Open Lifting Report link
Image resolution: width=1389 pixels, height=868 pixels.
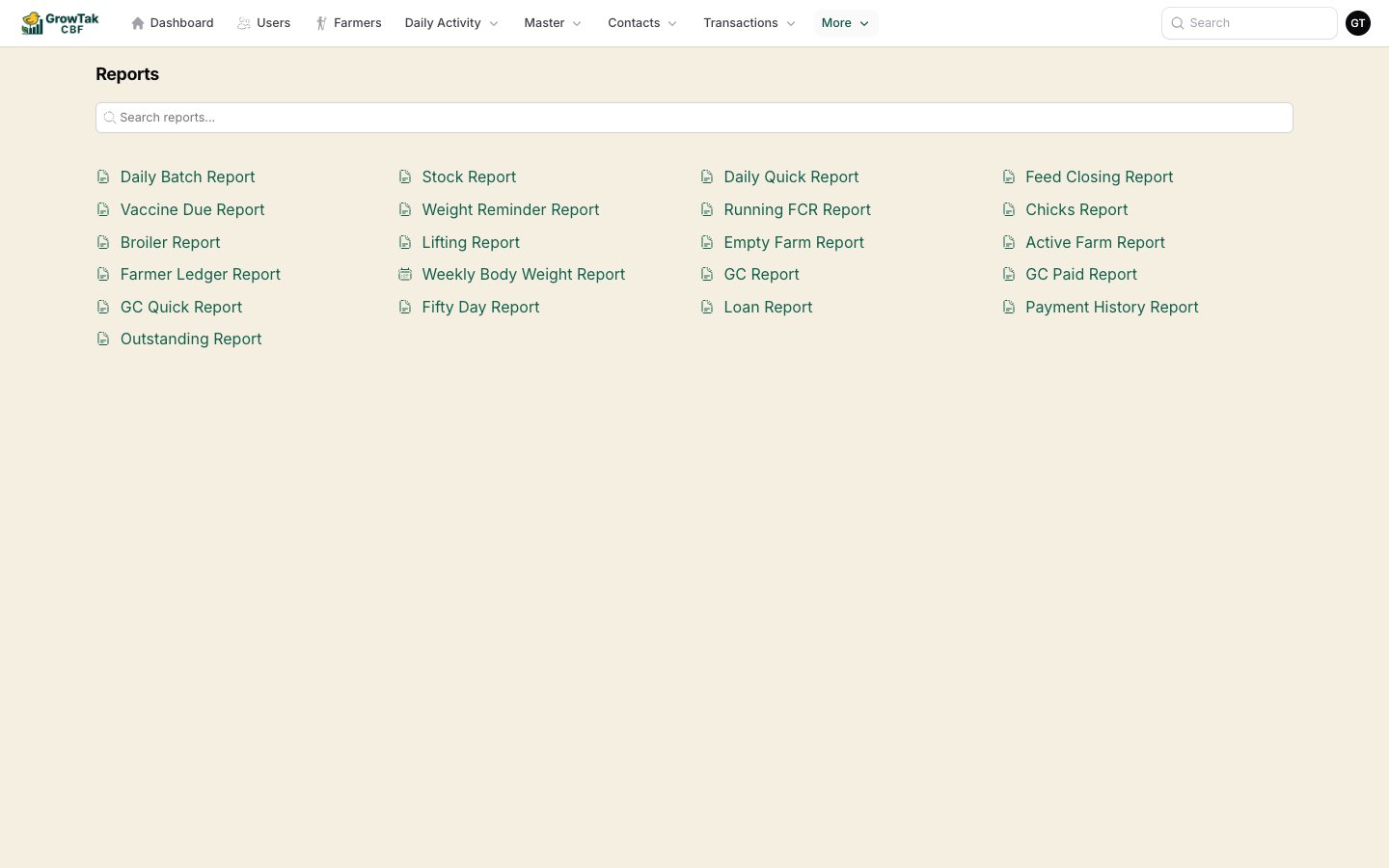[471, 243]
